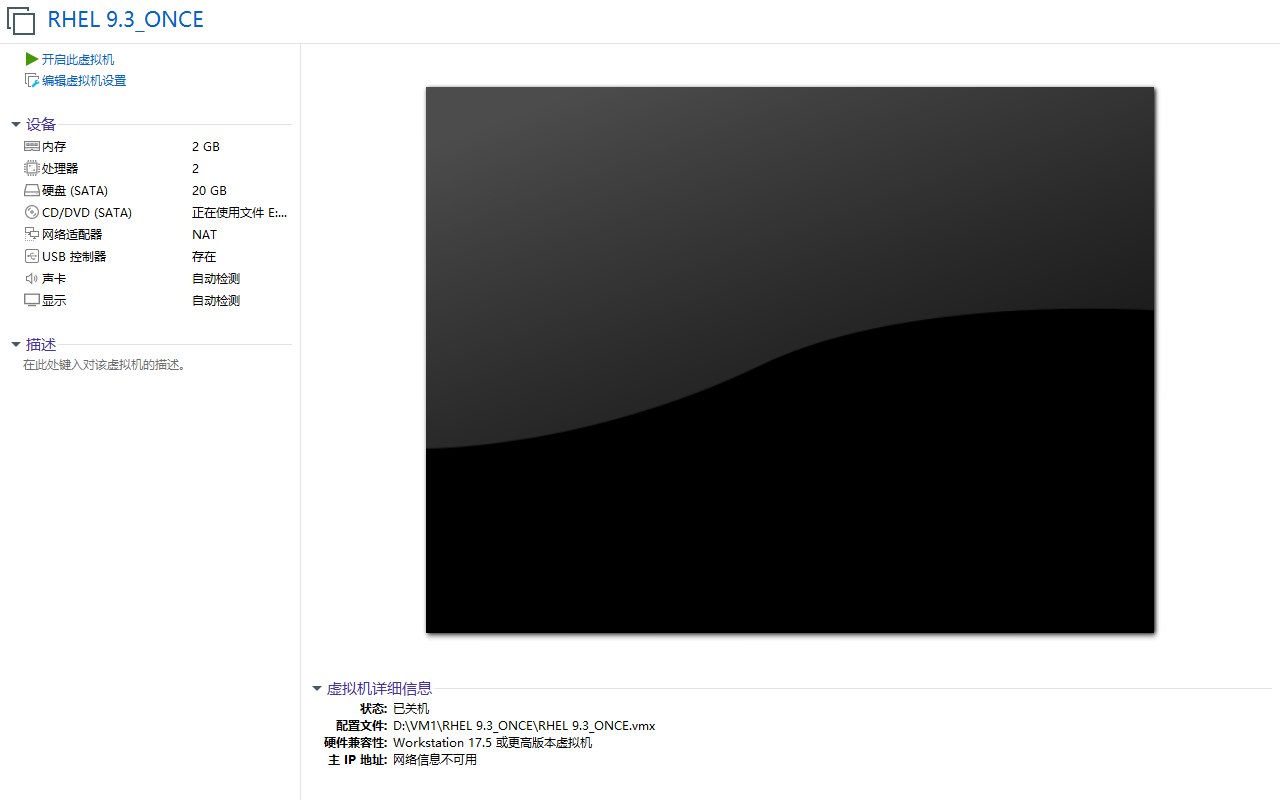Select the network adapter (网络适配器) icon
This screenshot has width=1280, height=800.
coord(32,234)
